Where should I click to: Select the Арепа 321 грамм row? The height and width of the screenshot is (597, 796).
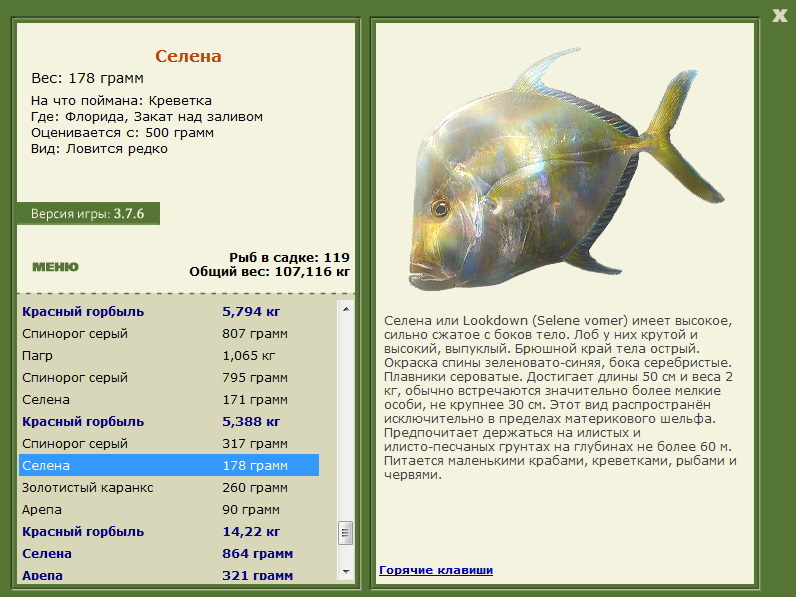[x=169, y=575]
